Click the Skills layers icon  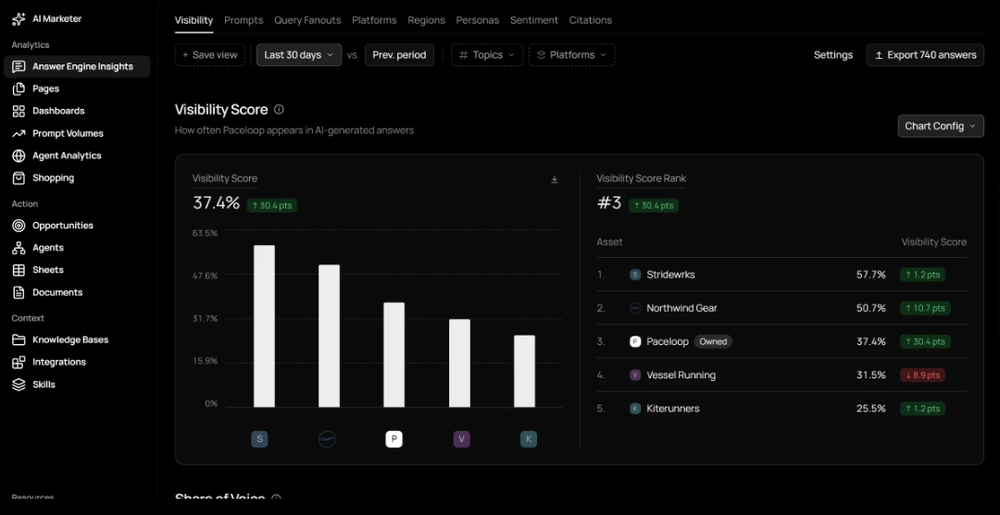pyautogui.click(x=19, y=384)
